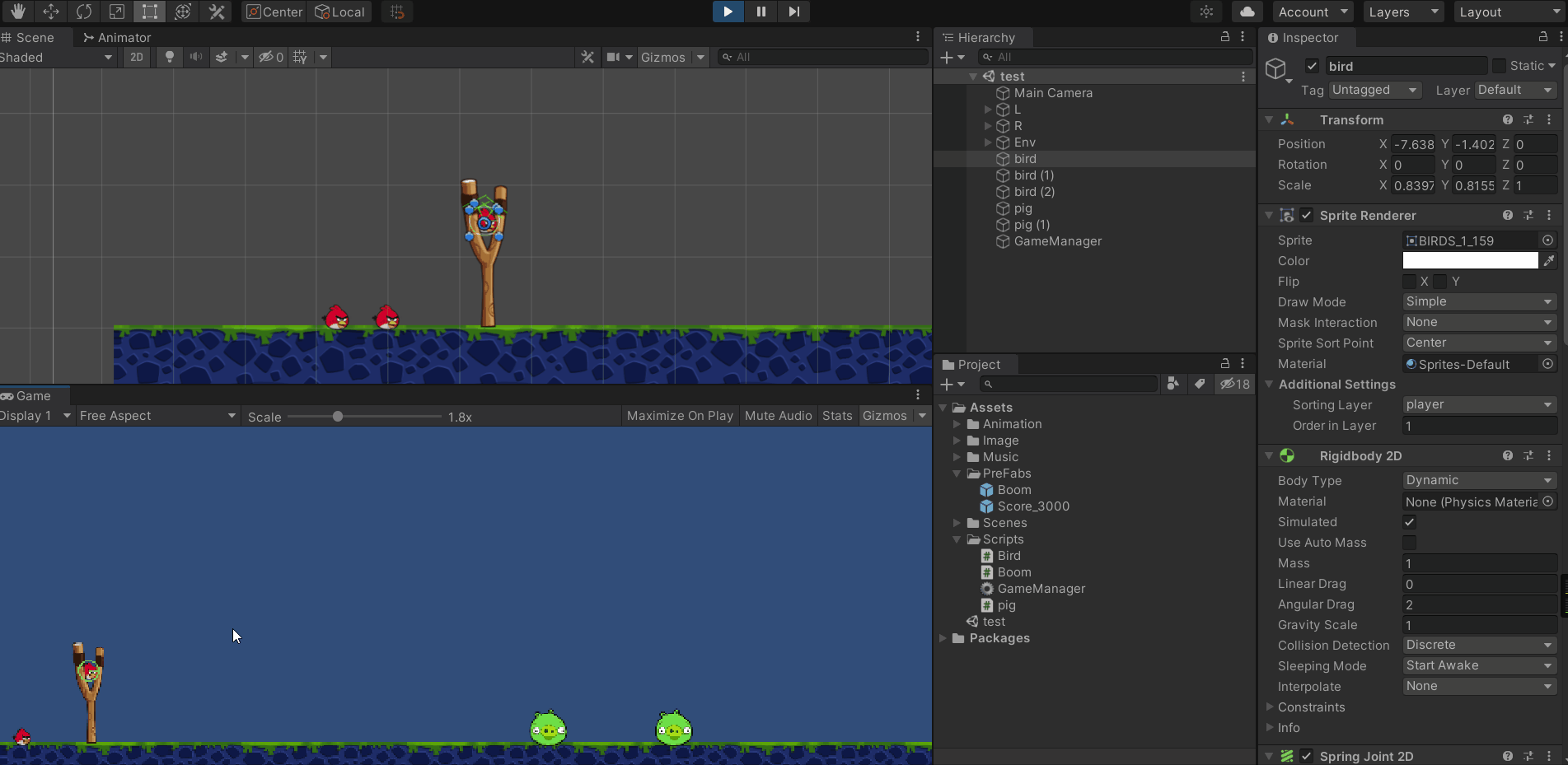The height and width of the screenshot is (765, 1568).
Task: Toggle bird active checkbox
Action: coord(1313,66)
